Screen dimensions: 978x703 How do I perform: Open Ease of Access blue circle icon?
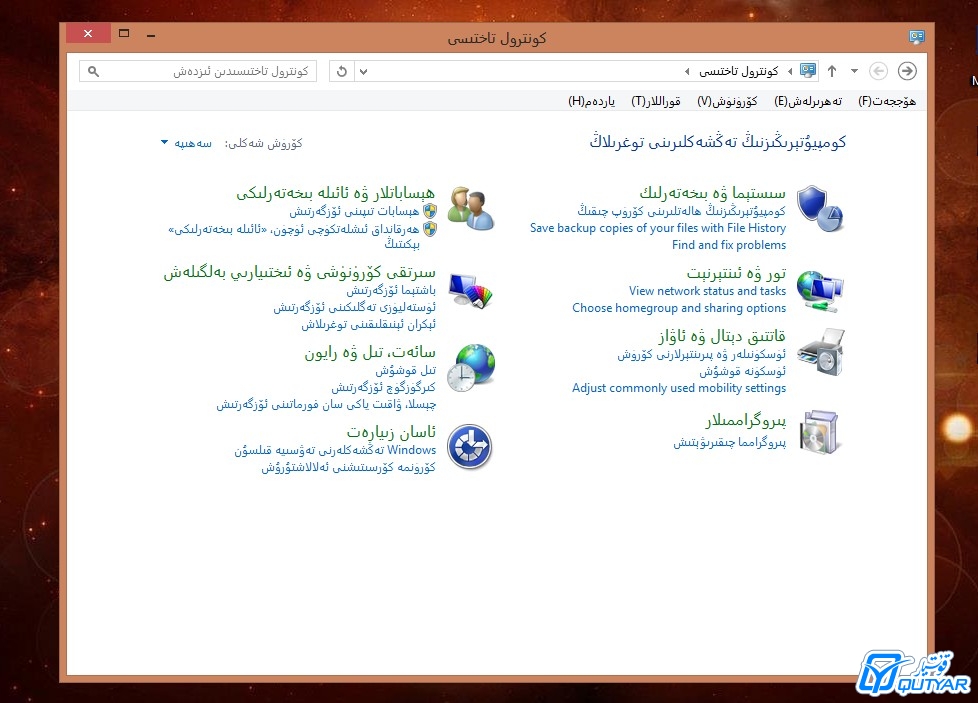471,447
